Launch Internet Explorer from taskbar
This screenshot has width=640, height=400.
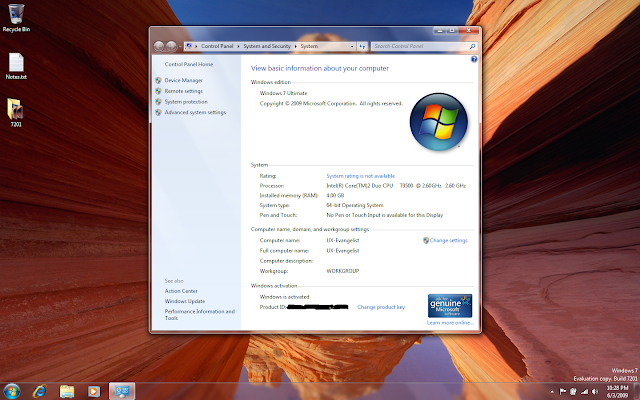click(x=40, y=391)
